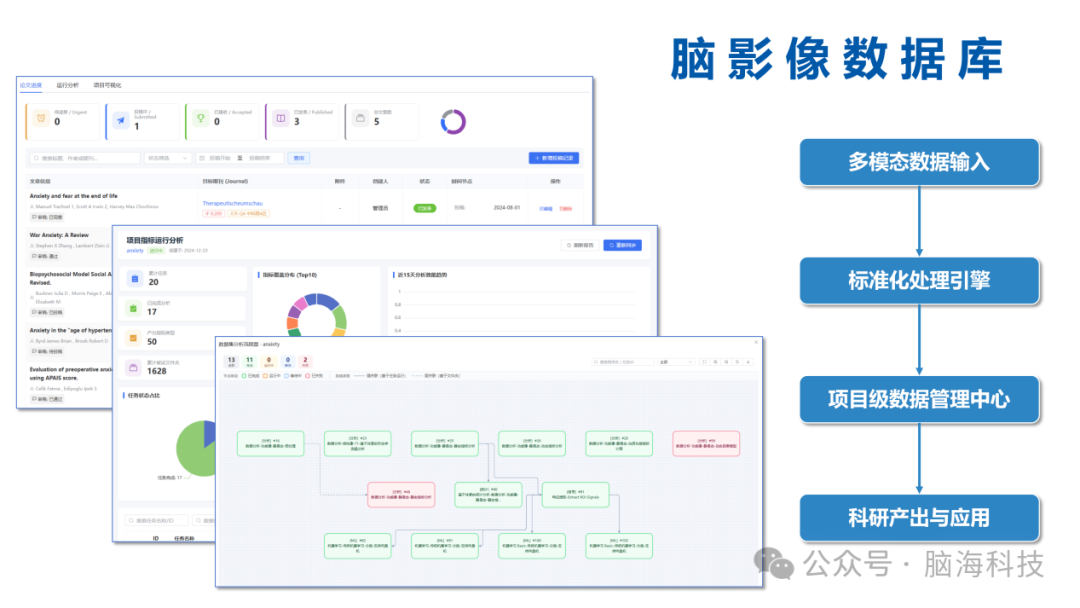
Task: Click the green 11 completed count badge
Action: [249, 361]
